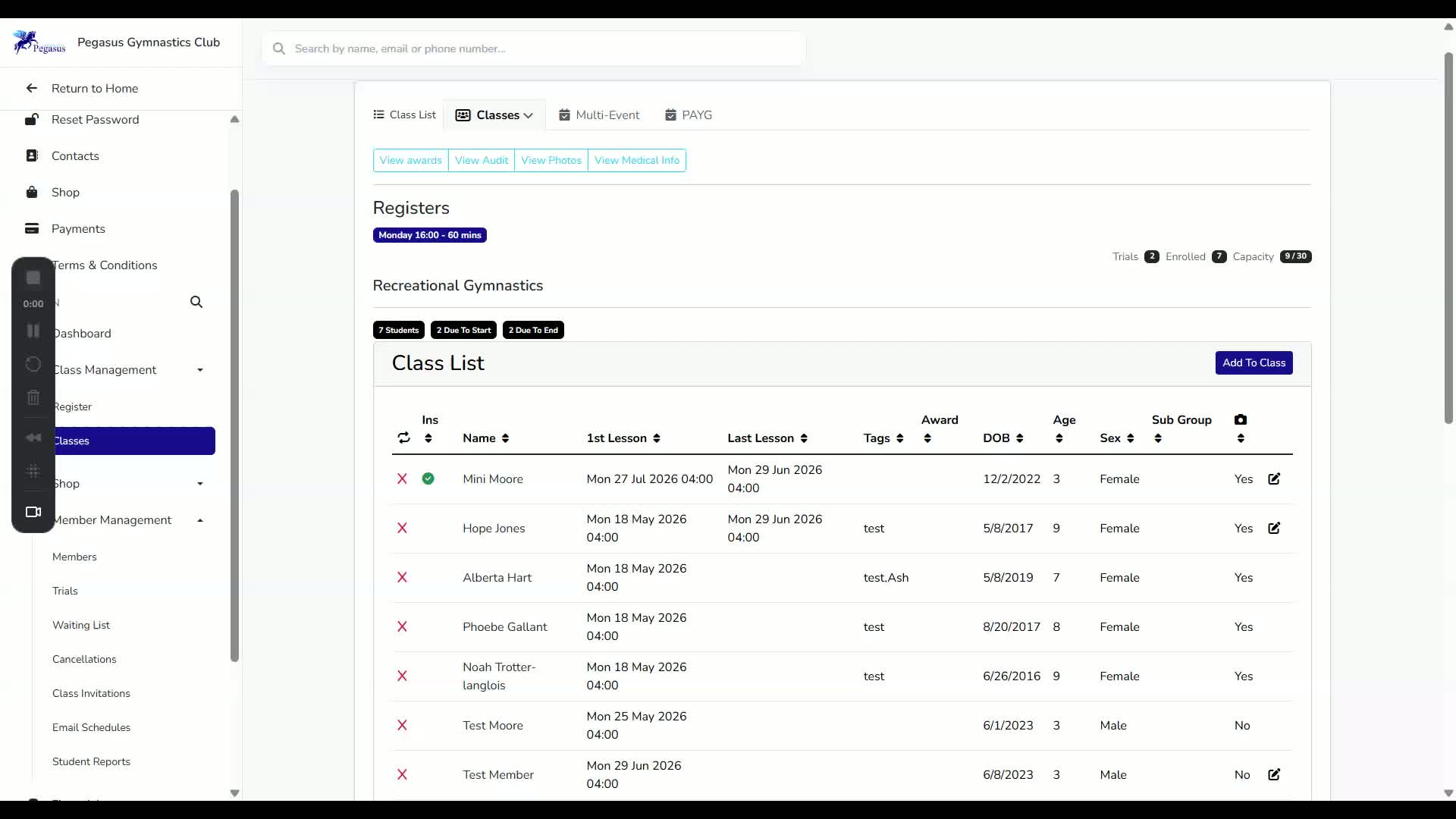Open Classes in the sidebar

click(133, 441)
